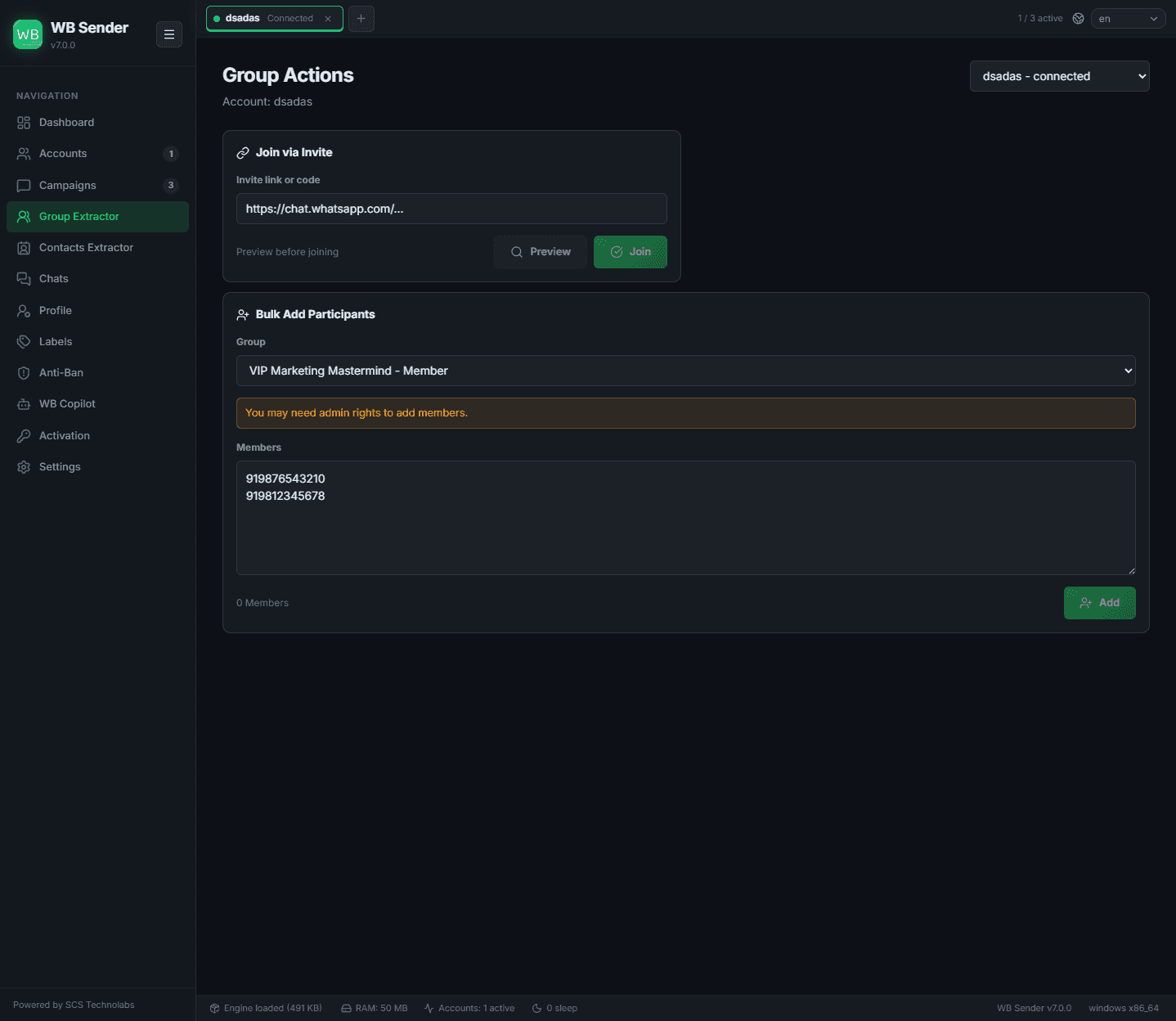Image resolution: width=1176 pixels, height=1021 pixels.
Task: Click the Profile person icon
Action: tap(24, 311)
